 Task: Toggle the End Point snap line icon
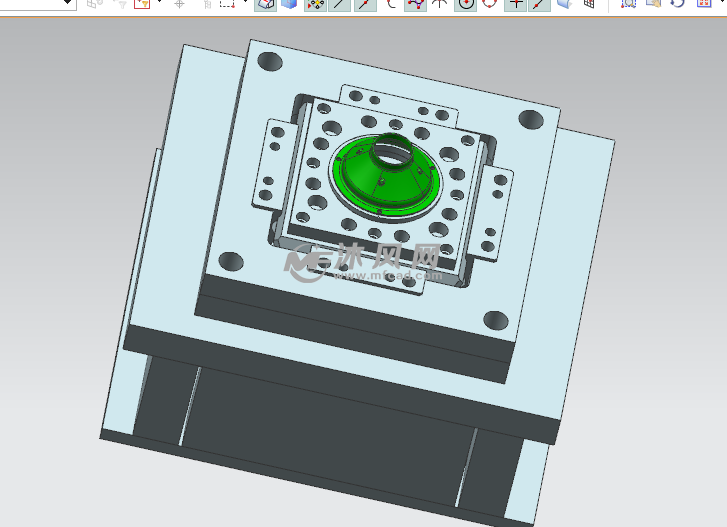pos(341,4)
